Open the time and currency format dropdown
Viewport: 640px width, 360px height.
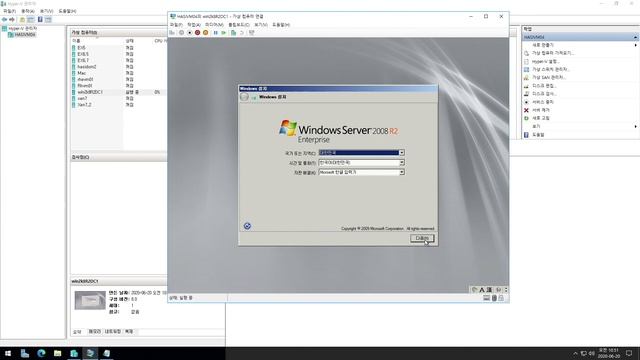401,162
